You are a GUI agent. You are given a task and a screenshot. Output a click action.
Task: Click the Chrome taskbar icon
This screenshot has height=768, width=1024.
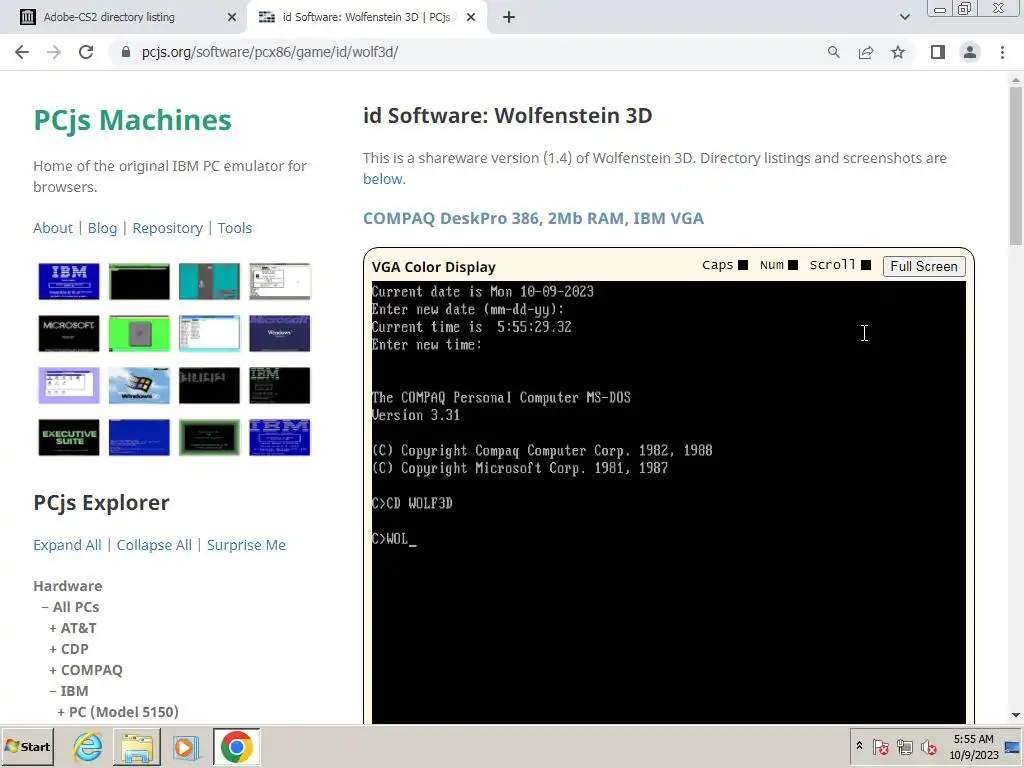(x=236, y=746)
